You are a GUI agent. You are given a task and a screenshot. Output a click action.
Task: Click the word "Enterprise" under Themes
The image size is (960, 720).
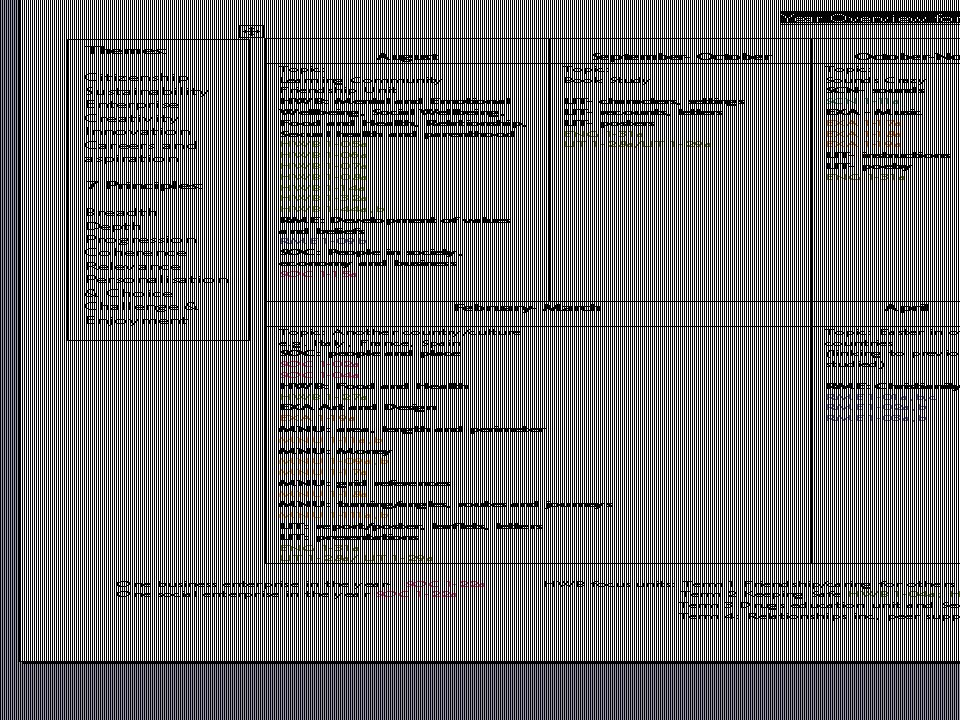132,105
